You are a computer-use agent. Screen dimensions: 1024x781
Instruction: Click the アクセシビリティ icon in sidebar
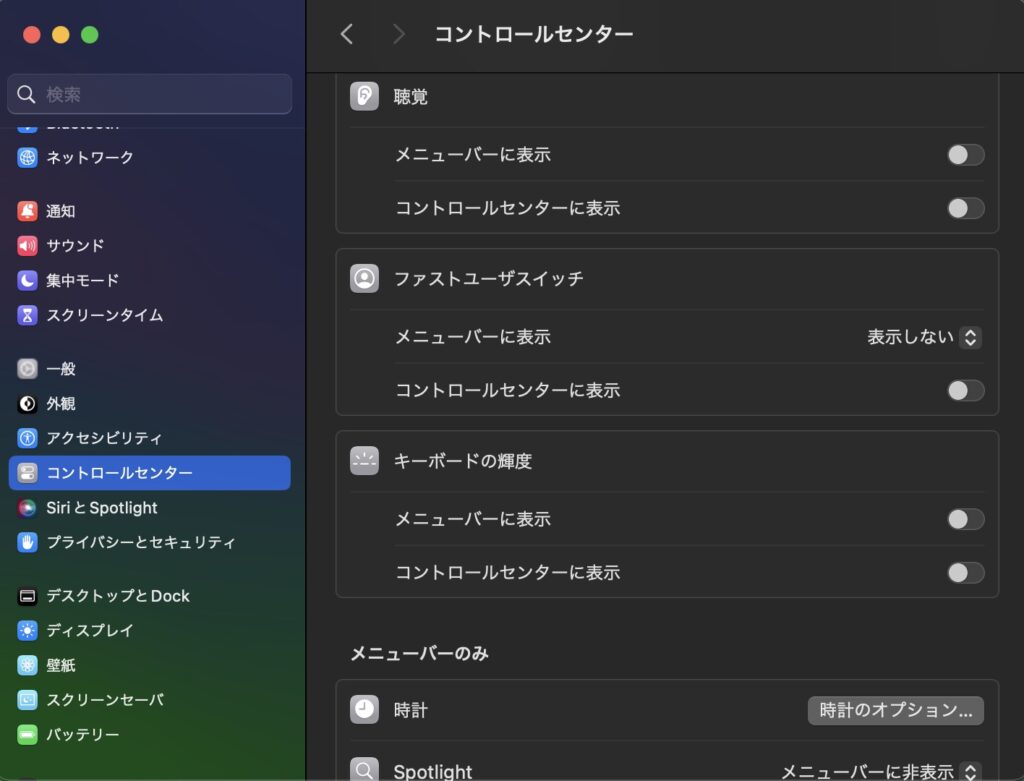tap(28, 438)
